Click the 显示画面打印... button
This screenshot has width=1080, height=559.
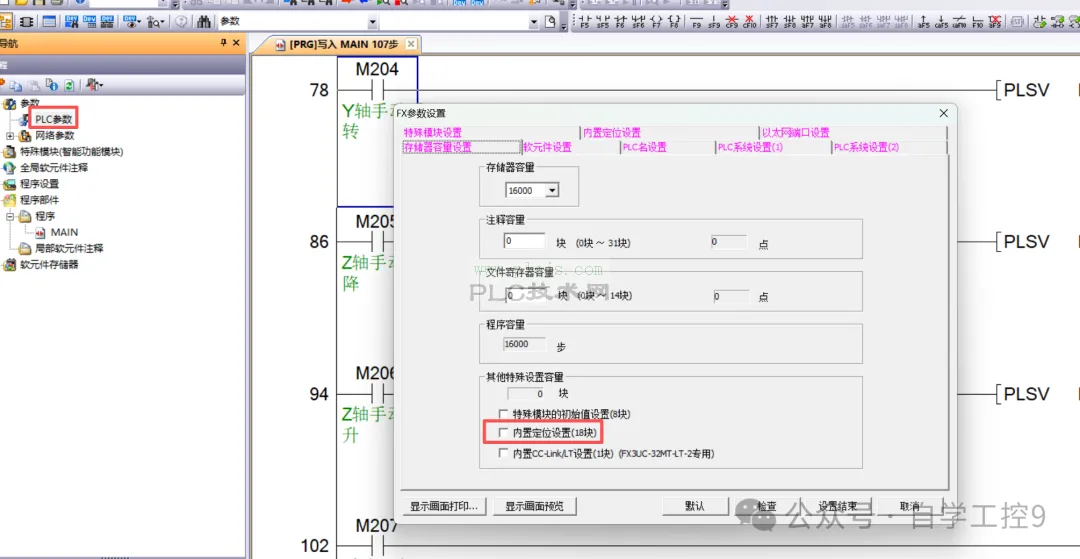444,506
